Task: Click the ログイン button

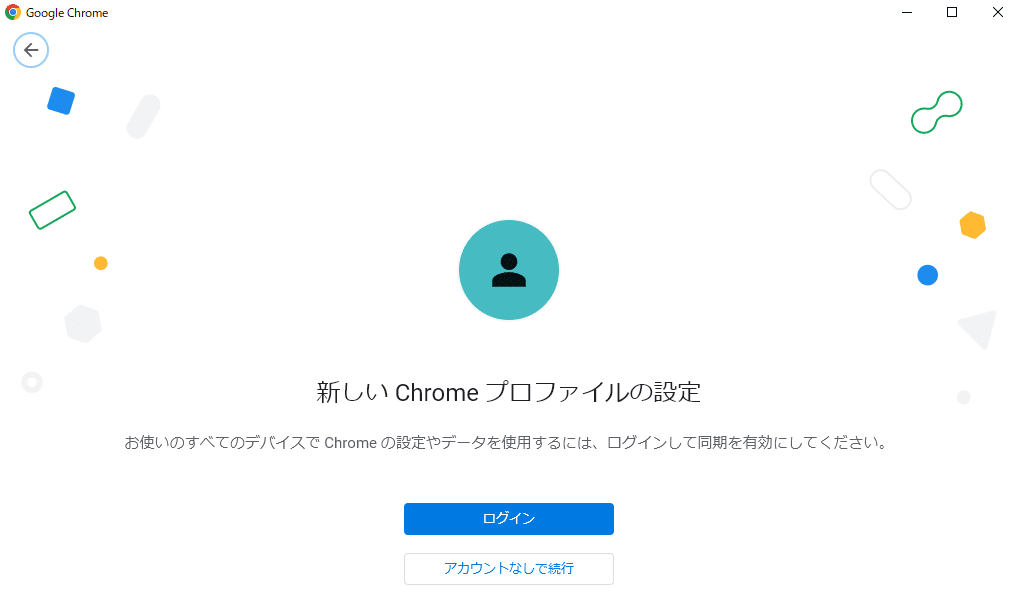Action: pos(509,518)
